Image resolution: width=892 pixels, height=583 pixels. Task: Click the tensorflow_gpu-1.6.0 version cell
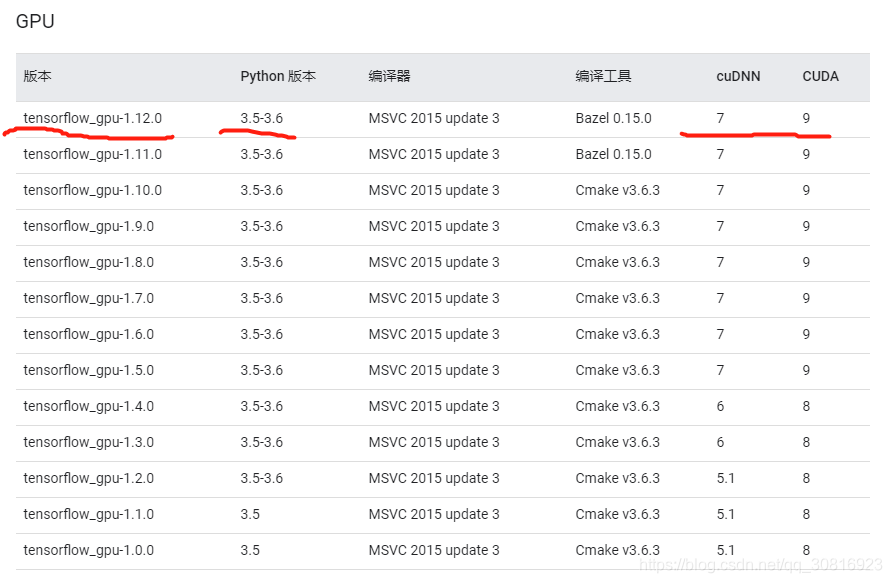(89, 334)
